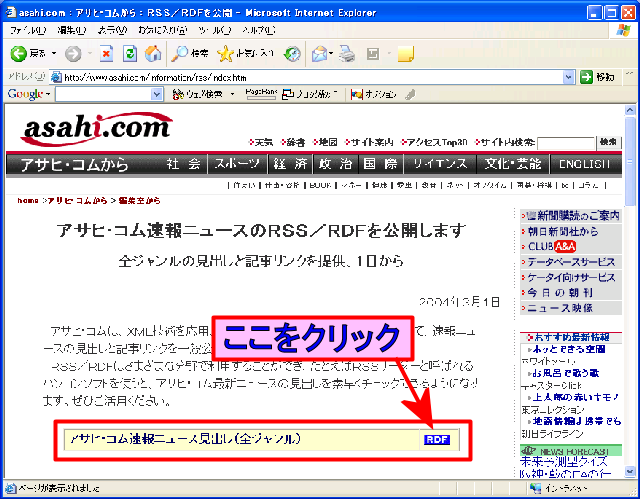Open the View menu
The height and width of the screenshot is (499, 640).
pyautogui.click(x=112, y=30)
